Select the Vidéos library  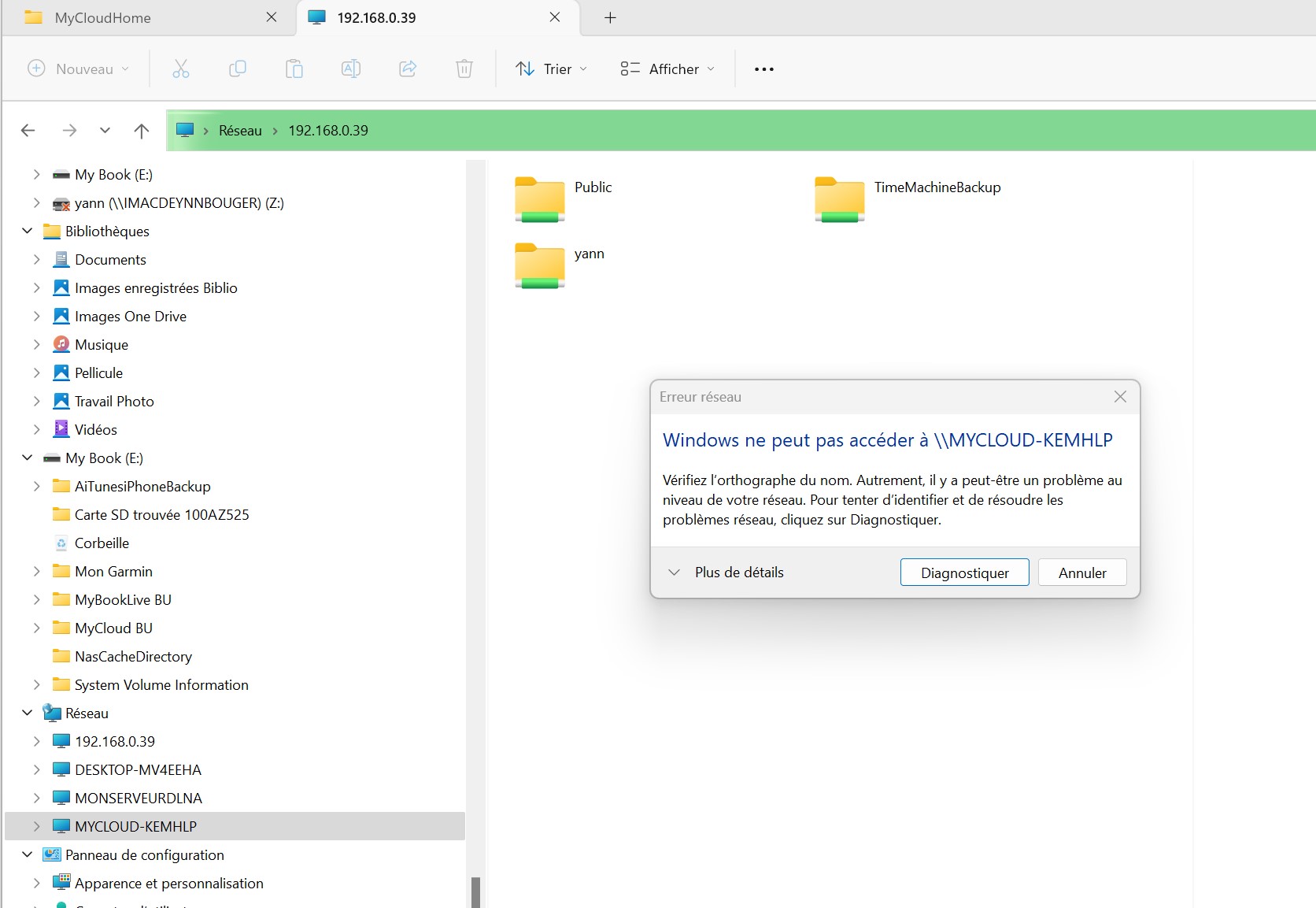[95, 429]
